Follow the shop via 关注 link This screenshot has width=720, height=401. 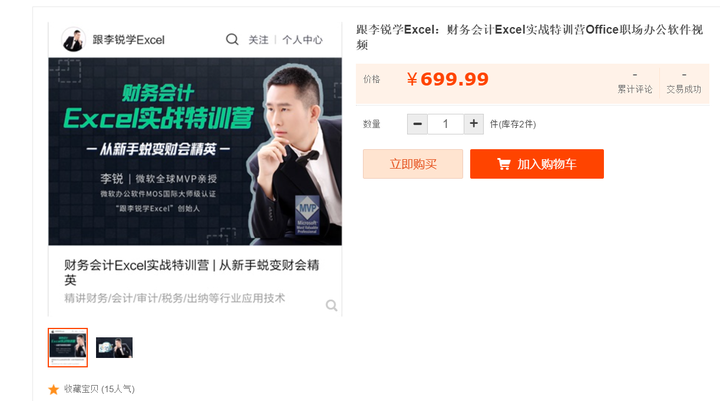tap(259, 40)
